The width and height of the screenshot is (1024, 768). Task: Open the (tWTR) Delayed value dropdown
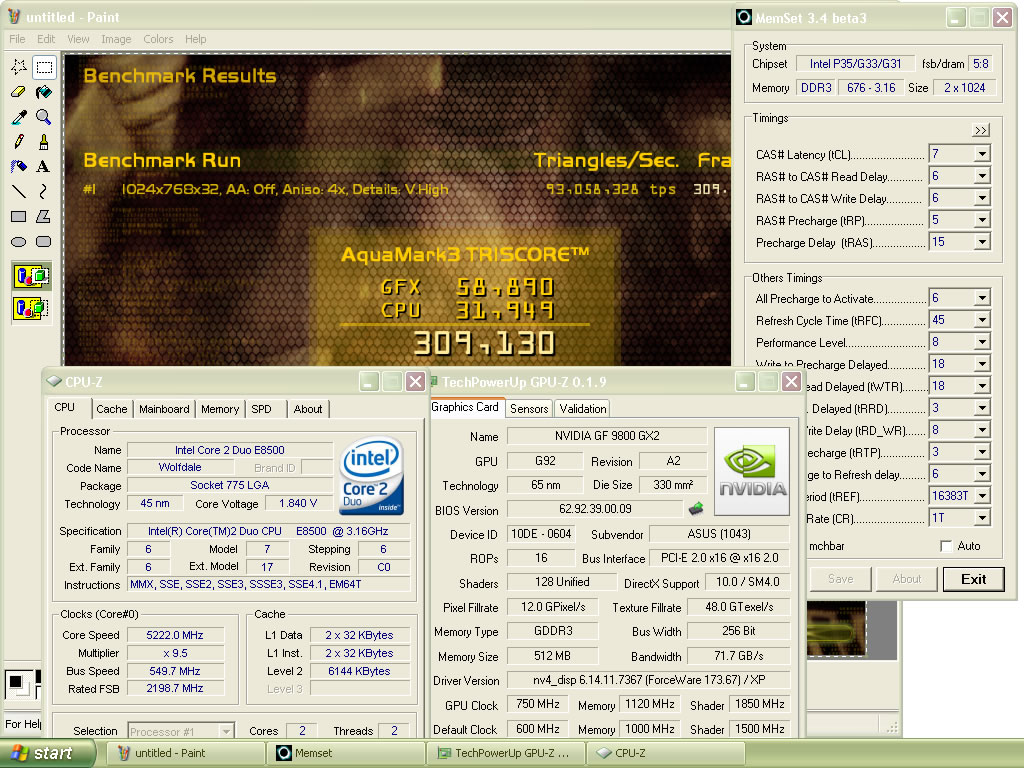pos(982,386)
